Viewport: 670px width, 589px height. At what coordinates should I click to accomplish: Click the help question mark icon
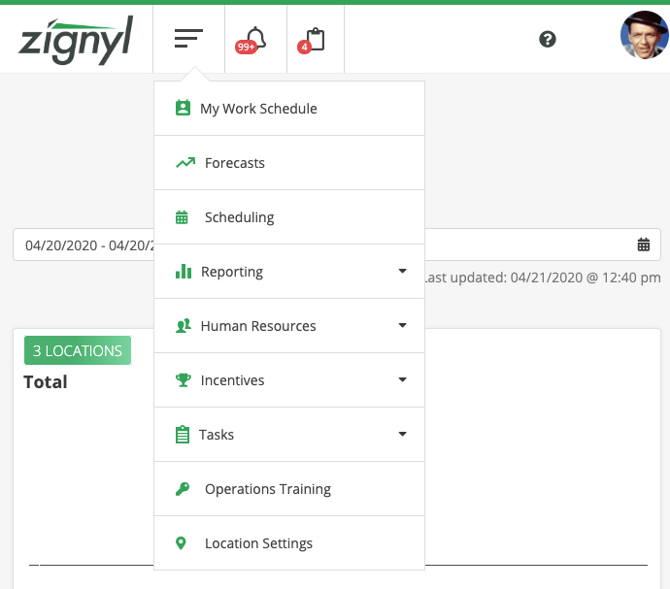coord(547,39)
